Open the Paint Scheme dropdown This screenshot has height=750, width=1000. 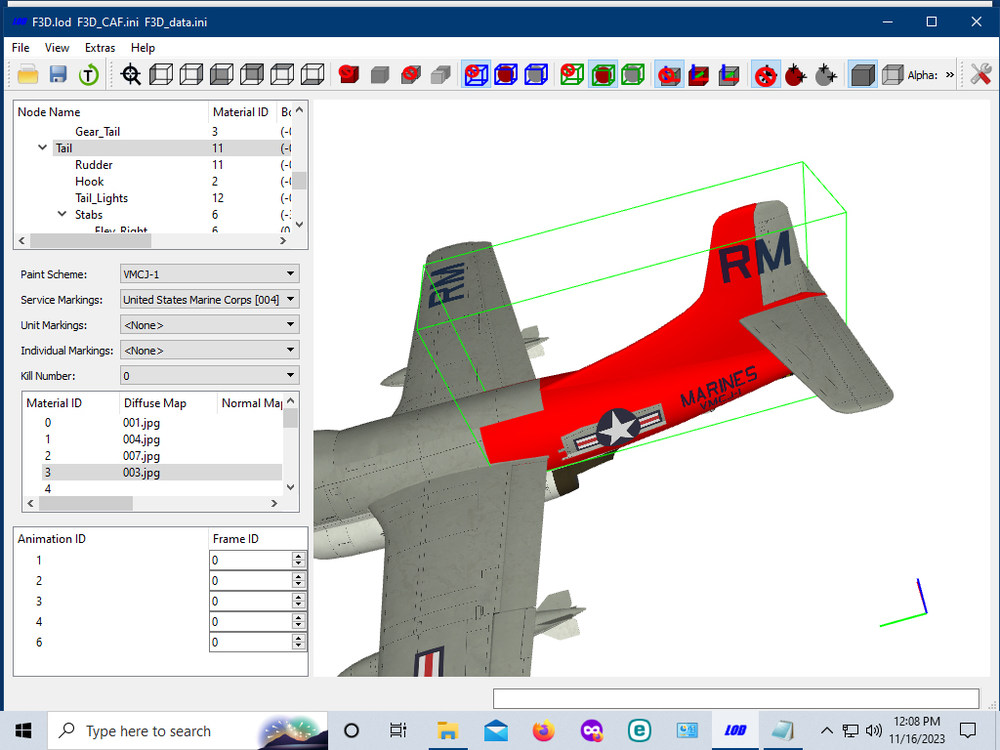pyautogui.click(x=209, y=274)
